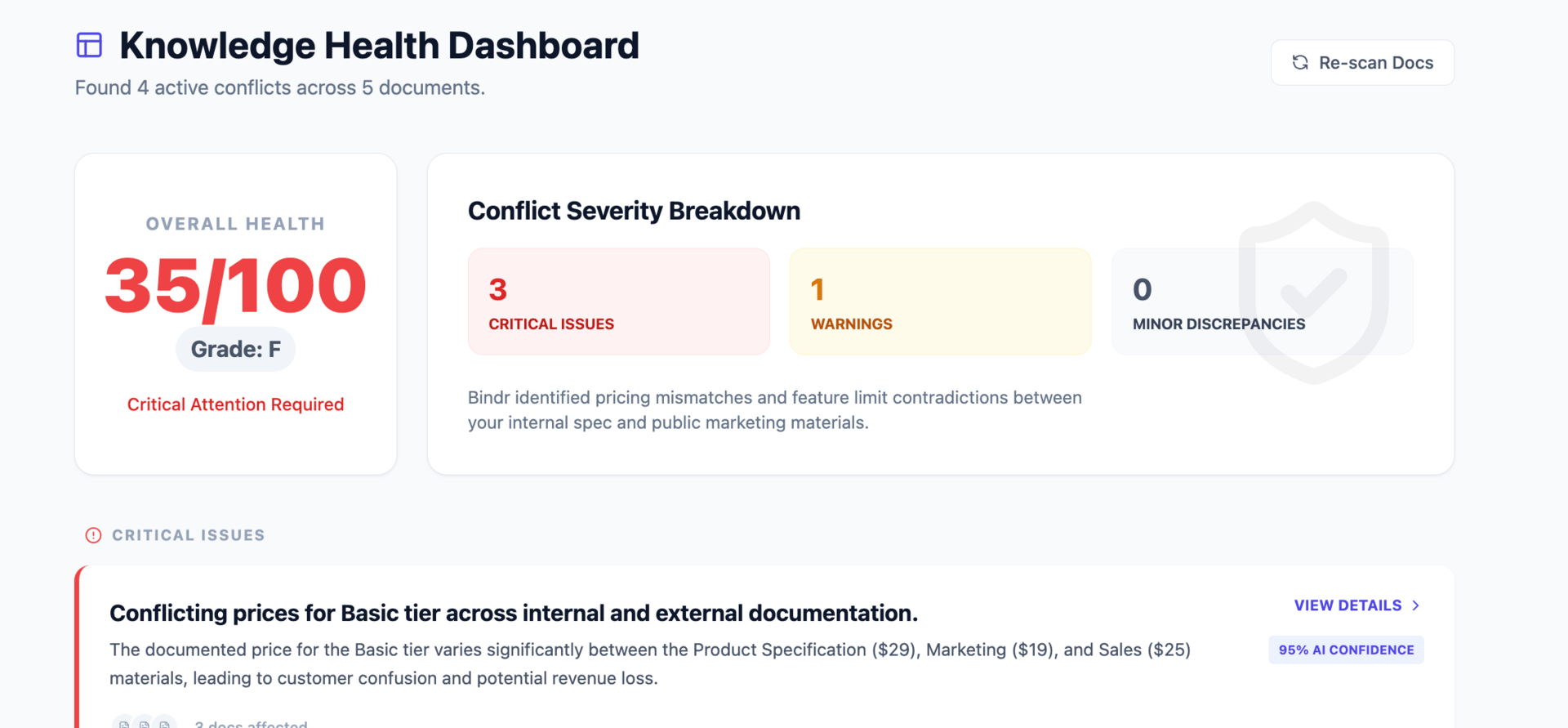Click the Critical Issues section header
This screenshot has height=728, width=1568.
point(189,535)
